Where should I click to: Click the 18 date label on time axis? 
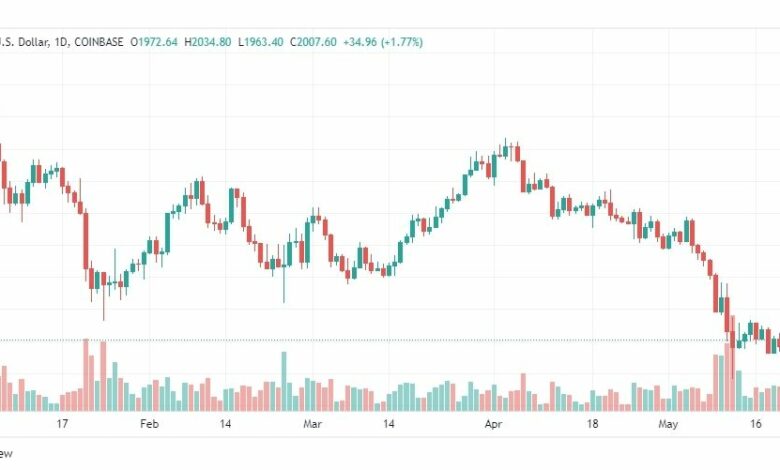[x=592, y=424]
